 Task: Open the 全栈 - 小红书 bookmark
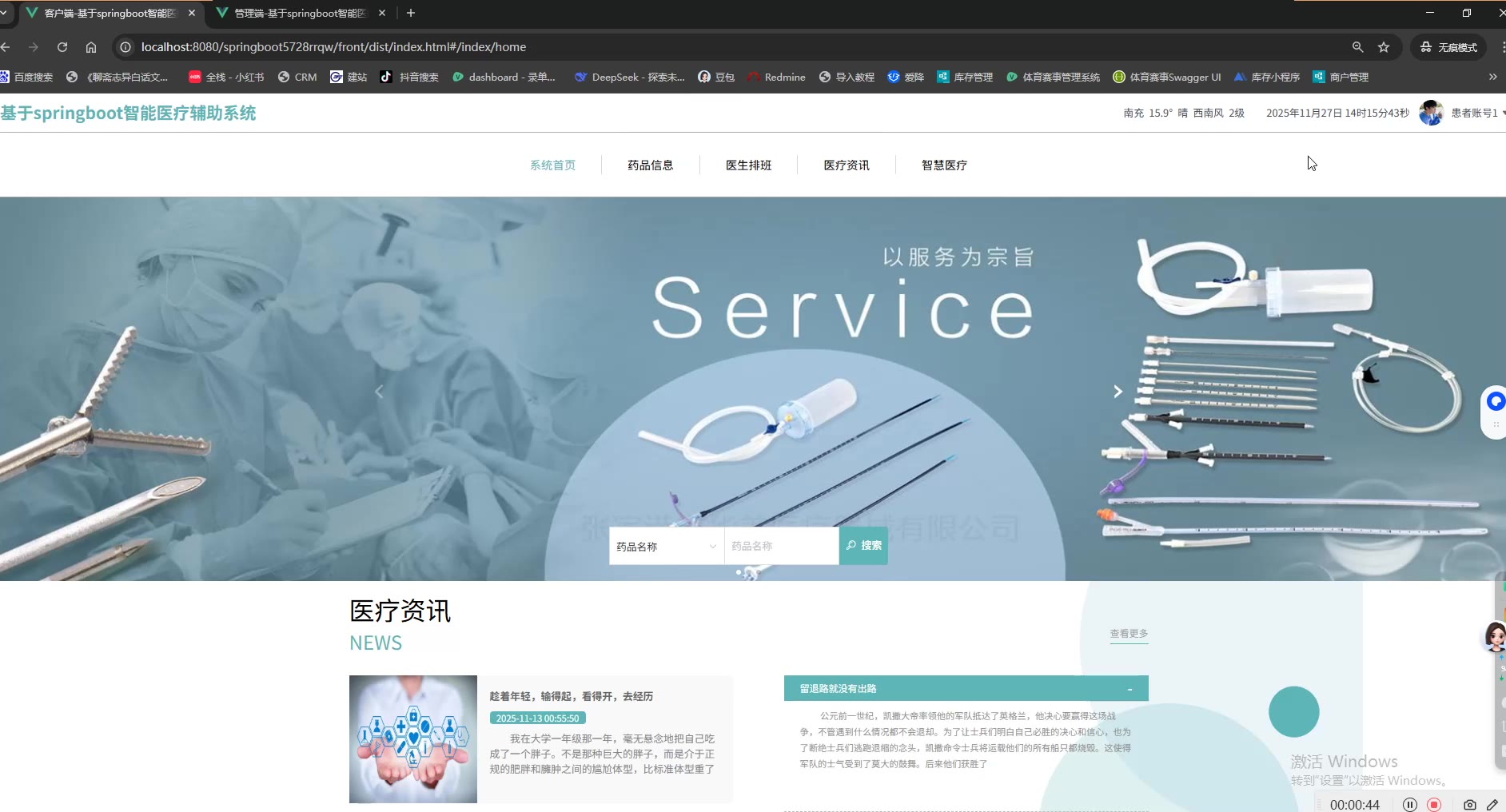[226, 77]
